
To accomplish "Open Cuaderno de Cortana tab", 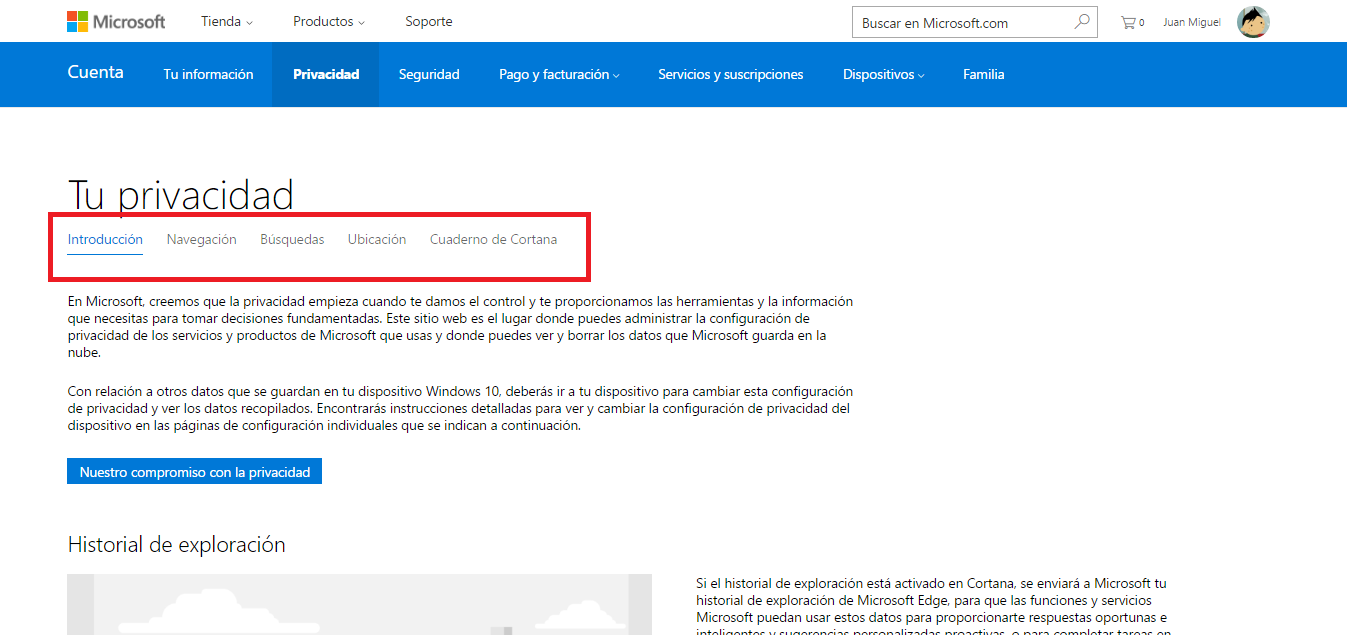I will [x=494, y=240].
